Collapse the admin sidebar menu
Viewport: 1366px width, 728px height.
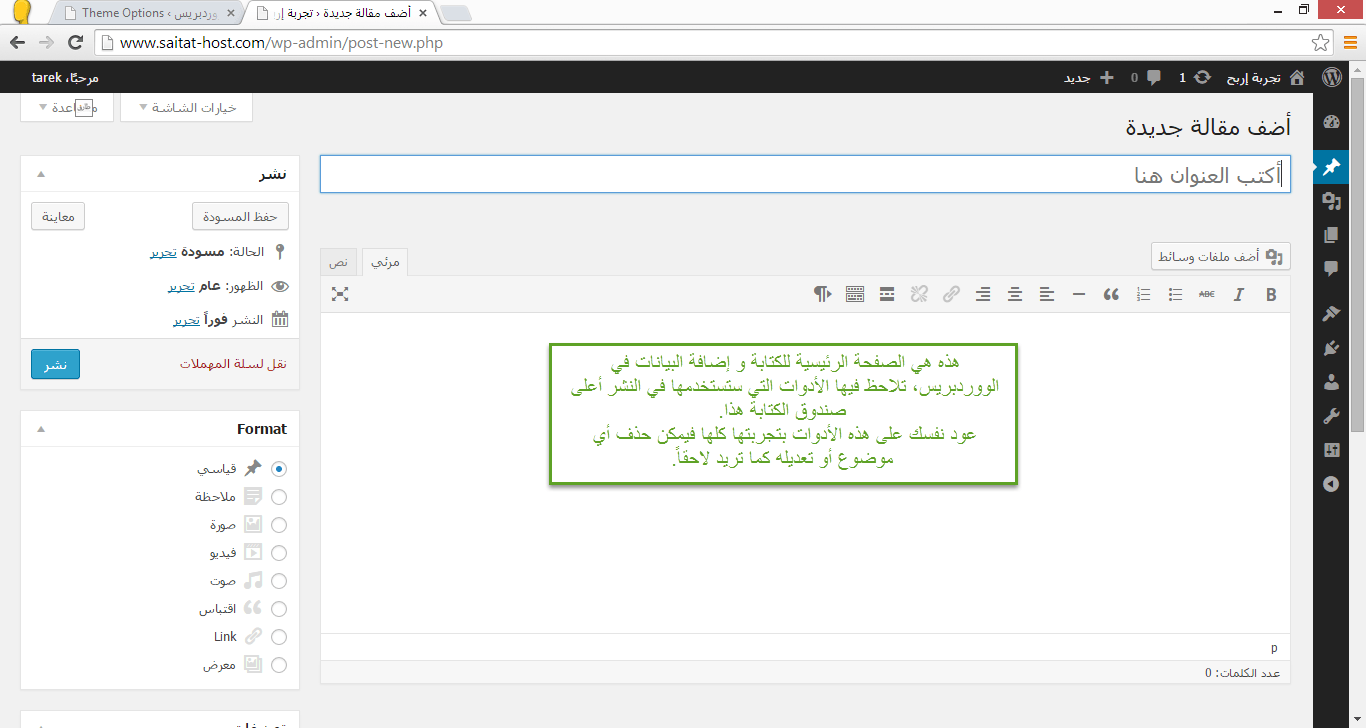click(x=1331, y=484)
